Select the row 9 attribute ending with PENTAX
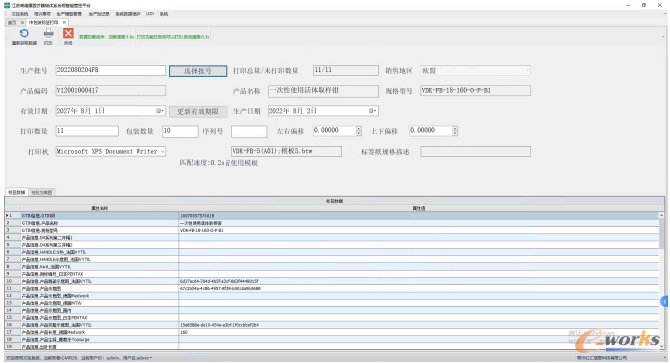Image resolution: width=670 pixels, height=363 pixels. click(x=52, y=274)
